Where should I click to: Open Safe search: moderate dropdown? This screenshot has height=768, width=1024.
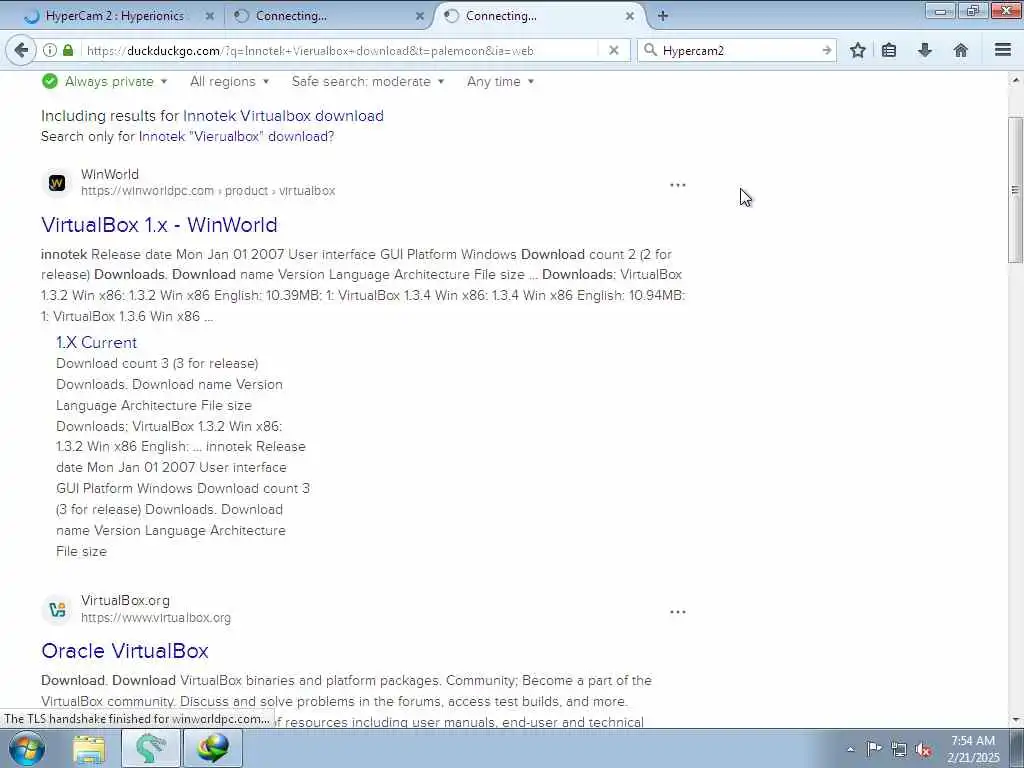368,82
